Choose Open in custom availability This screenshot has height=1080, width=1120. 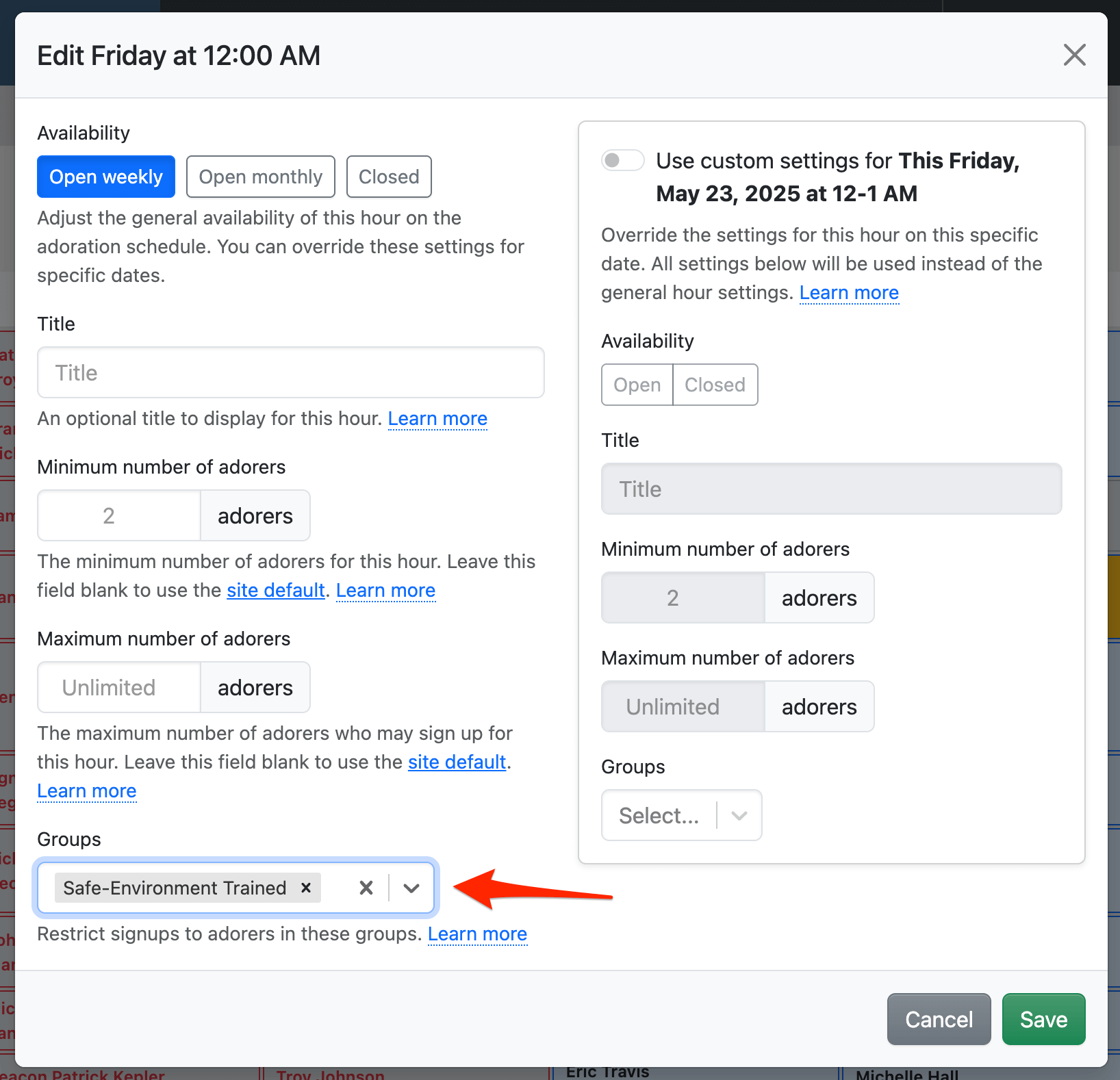[x=637, y=385]
